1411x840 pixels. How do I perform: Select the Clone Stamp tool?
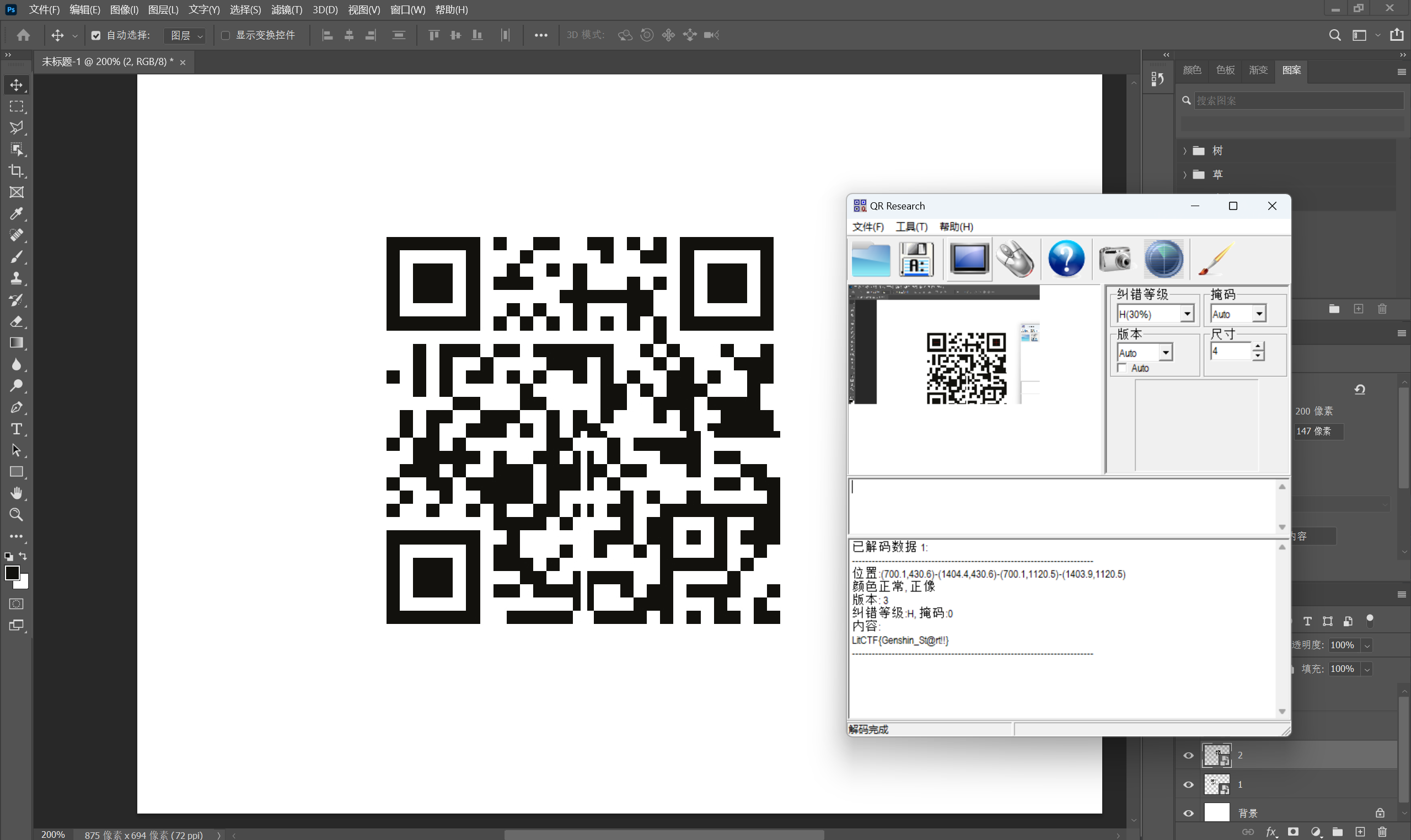(x=17, y=278)
